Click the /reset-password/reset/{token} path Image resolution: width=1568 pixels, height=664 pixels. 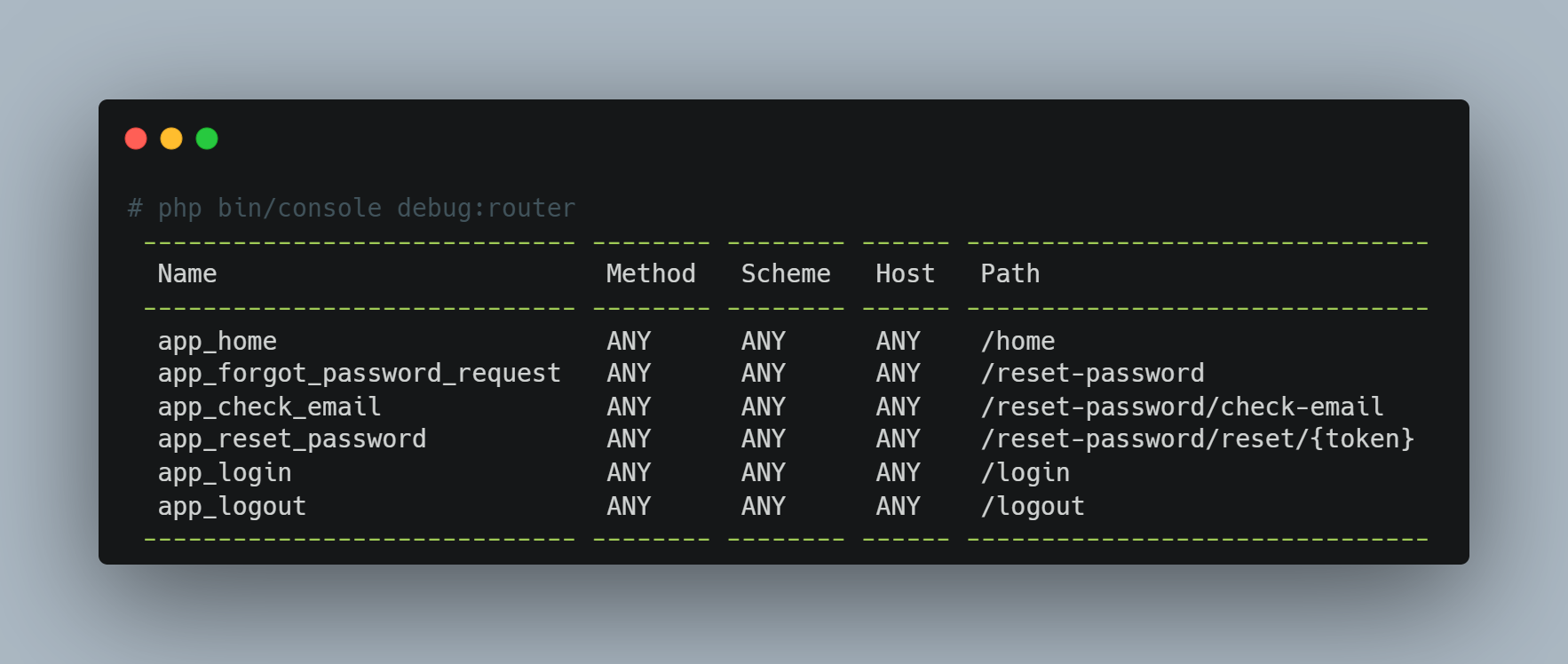pos(1197,439)
